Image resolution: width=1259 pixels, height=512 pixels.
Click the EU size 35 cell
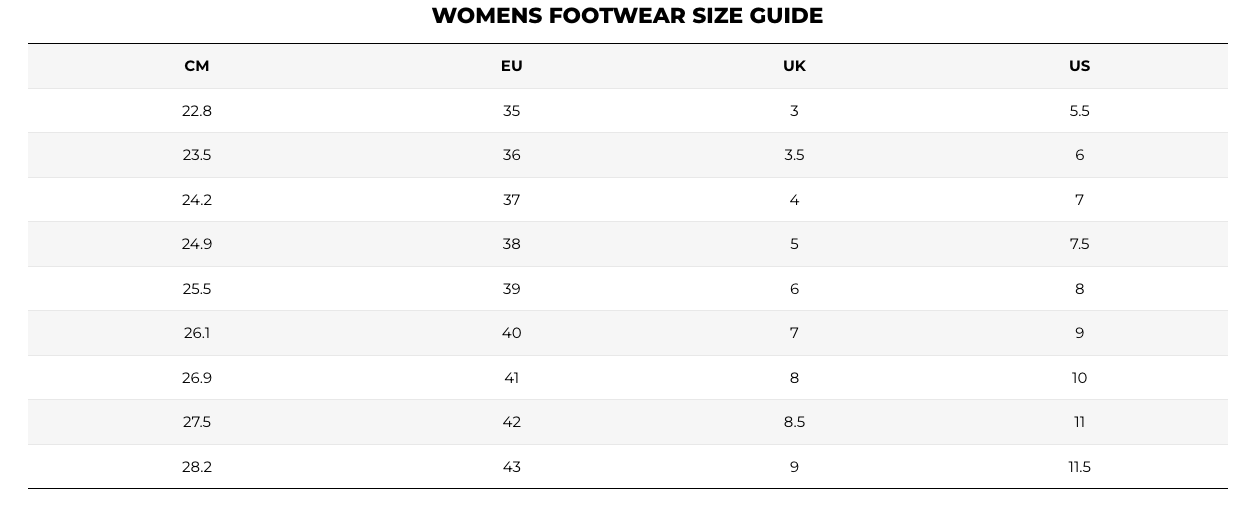point(512,111)
